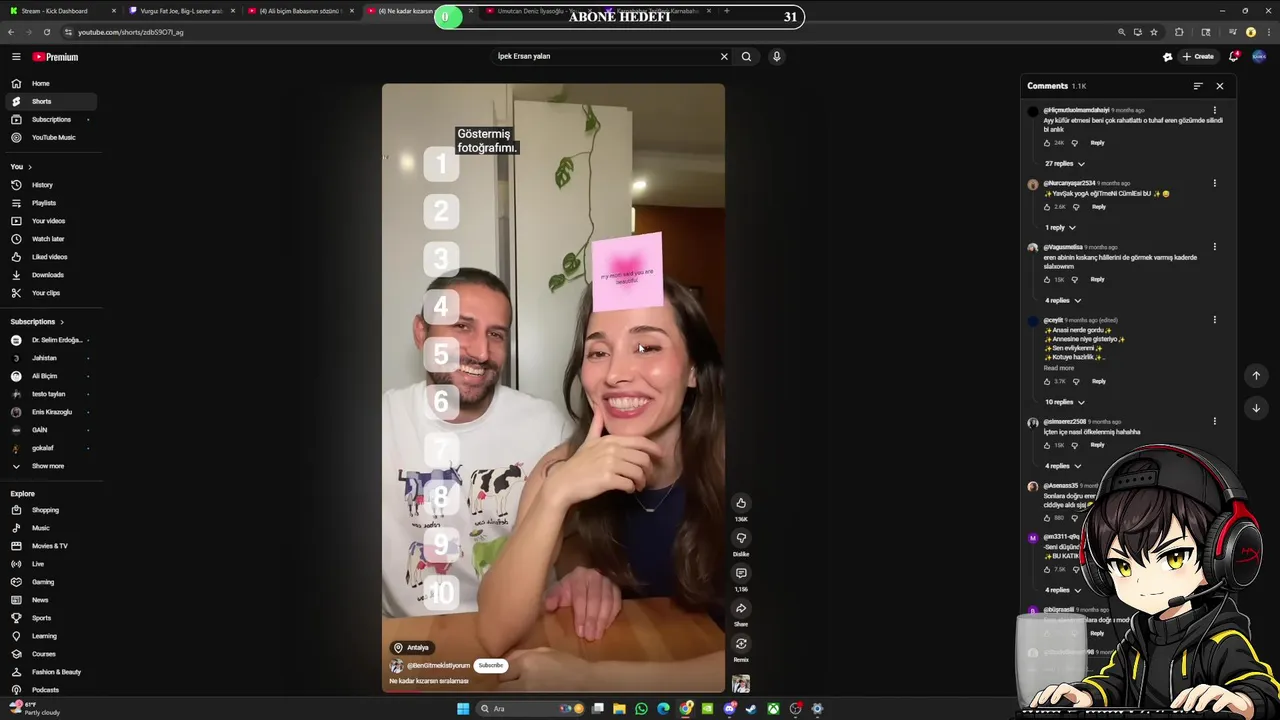Like the @Nurcanyaşar2534 comment
Screen dimensions: 1280x720
click(1047, 207)
